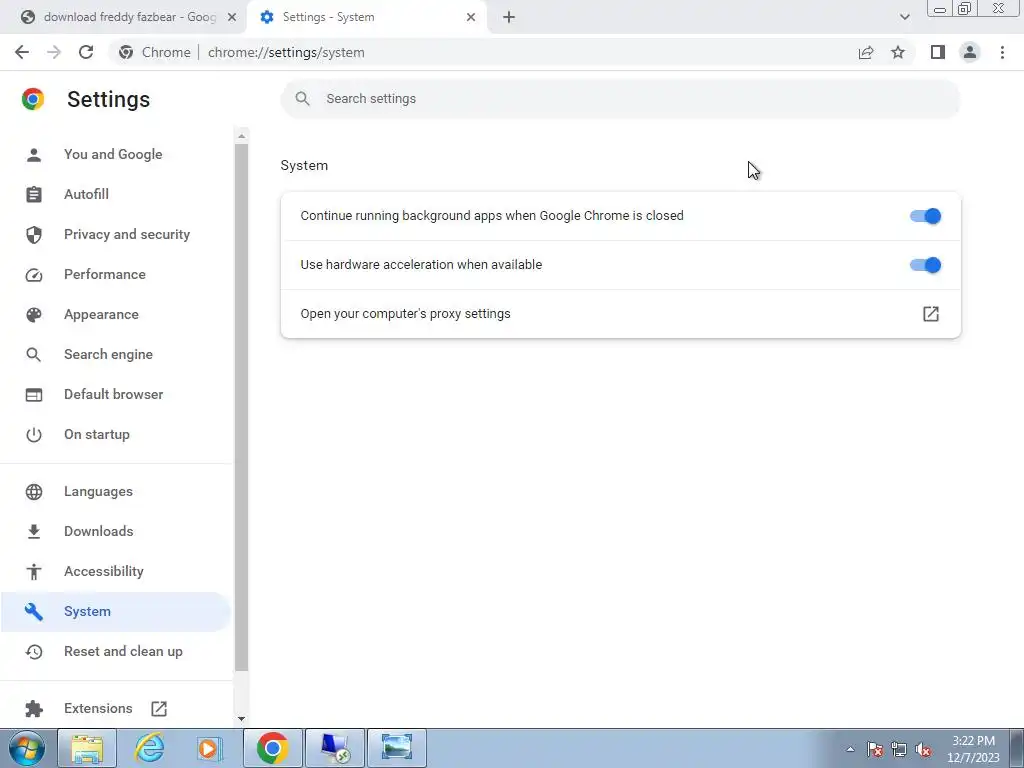Click Open your computer's proxy settings row
Screen dimensions: 1024x768
tap(620, 314)
